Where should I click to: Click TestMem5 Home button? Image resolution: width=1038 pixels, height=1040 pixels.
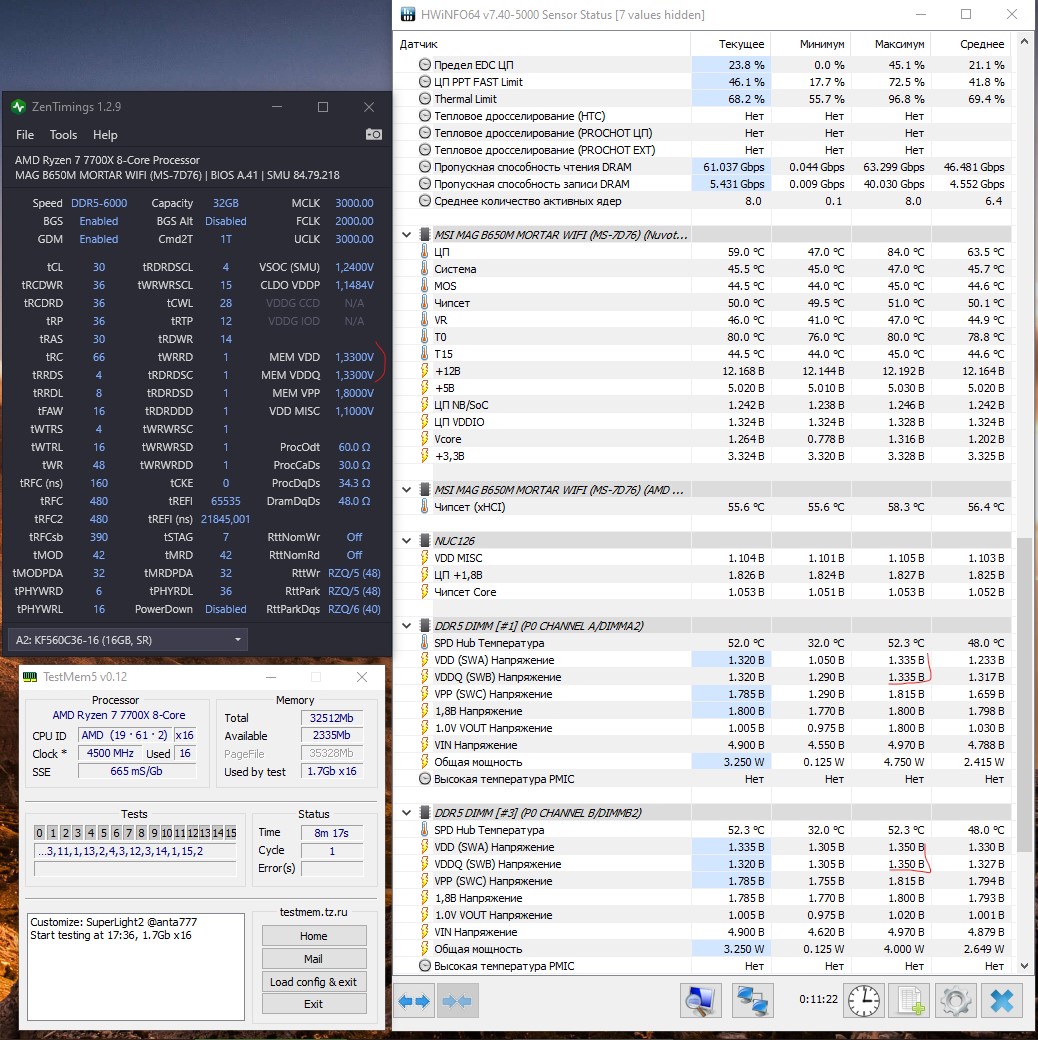coord(314,936)
